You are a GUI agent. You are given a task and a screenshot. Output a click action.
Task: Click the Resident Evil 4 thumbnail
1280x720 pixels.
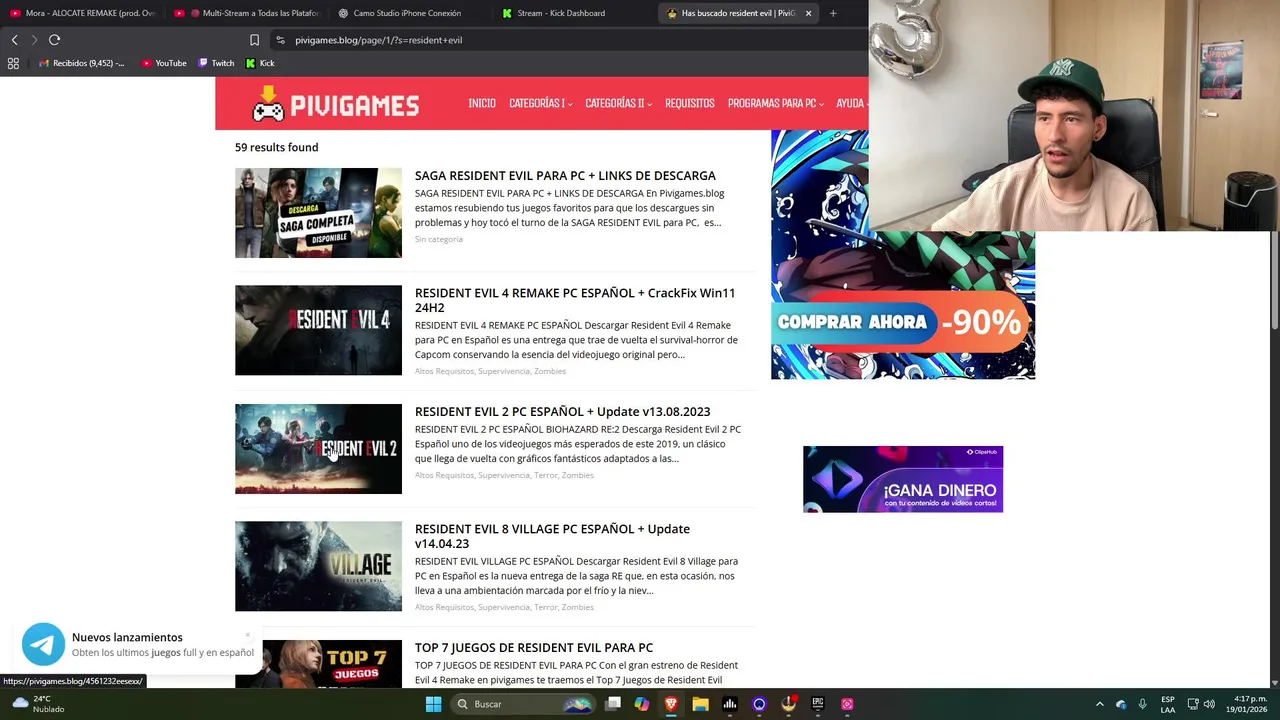[x=318, y=331]
